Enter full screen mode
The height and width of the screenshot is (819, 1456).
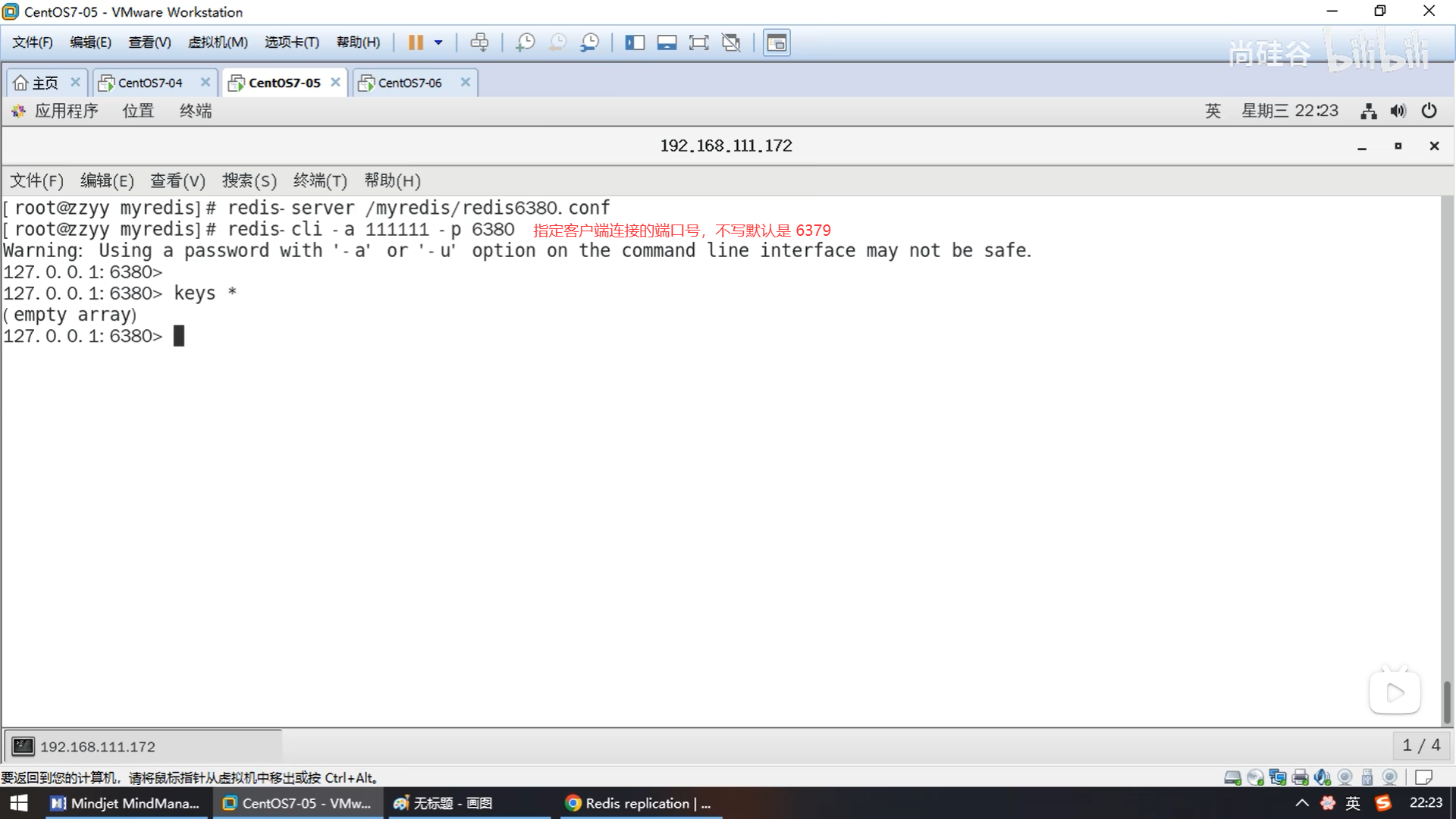click(698, 42)
